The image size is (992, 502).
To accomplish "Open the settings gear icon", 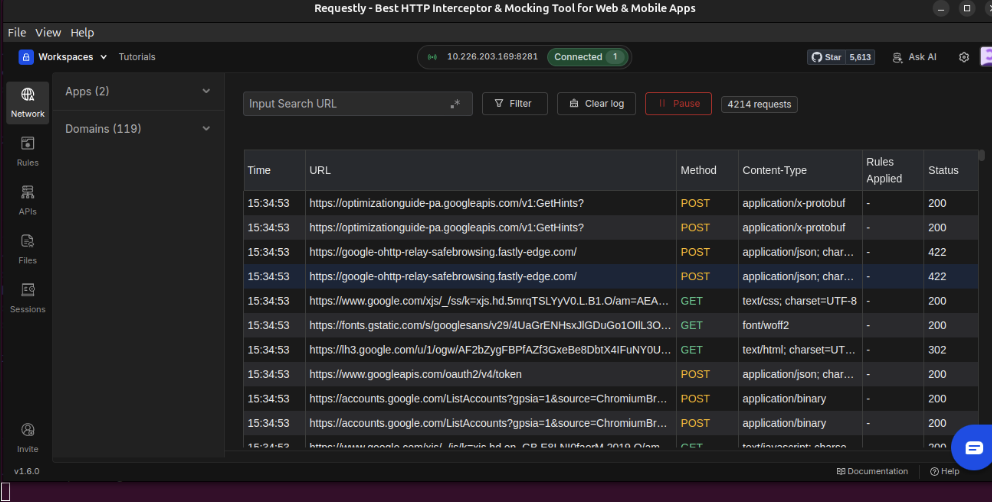I will (964, 57).
